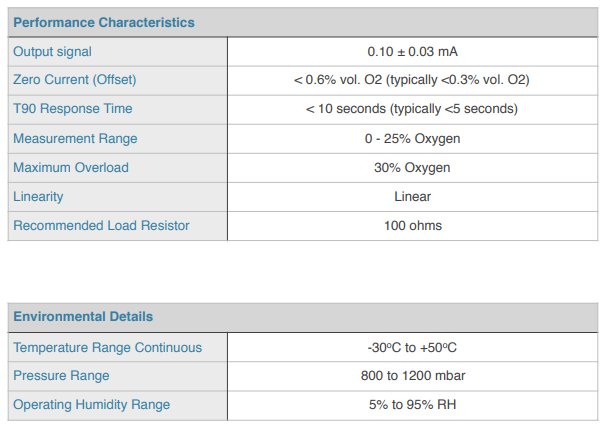Select the 5% to 95% RH value
Screen dimensions: 605x429
(x=412, y=405)
